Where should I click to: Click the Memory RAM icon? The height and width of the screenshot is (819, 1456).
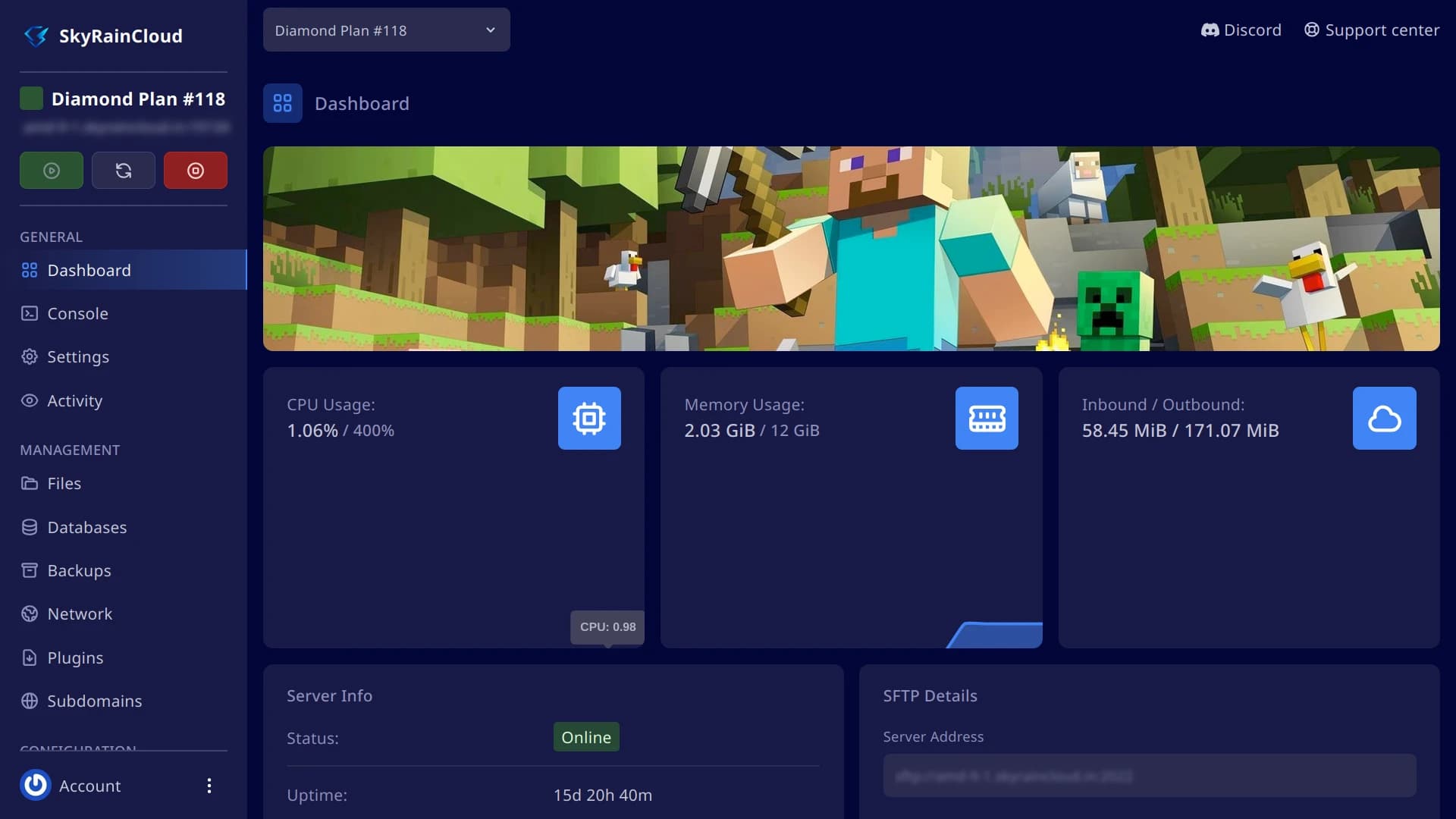click(987, 419)
